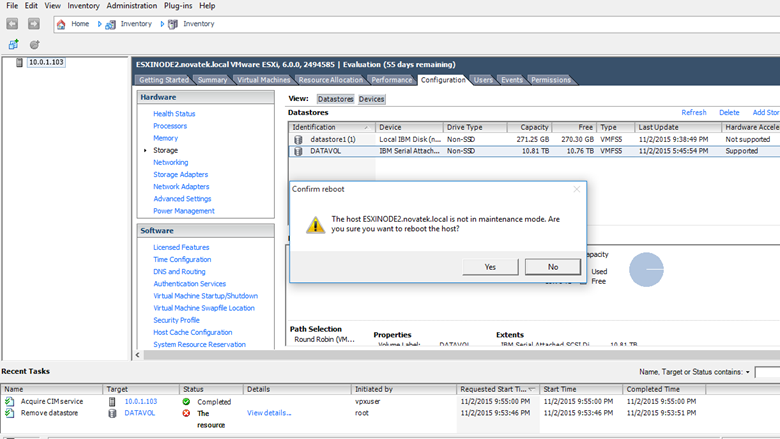780x439 pixels.
Task: Switch to the Virtual Machines tab
Action: (x=263, y=80)
